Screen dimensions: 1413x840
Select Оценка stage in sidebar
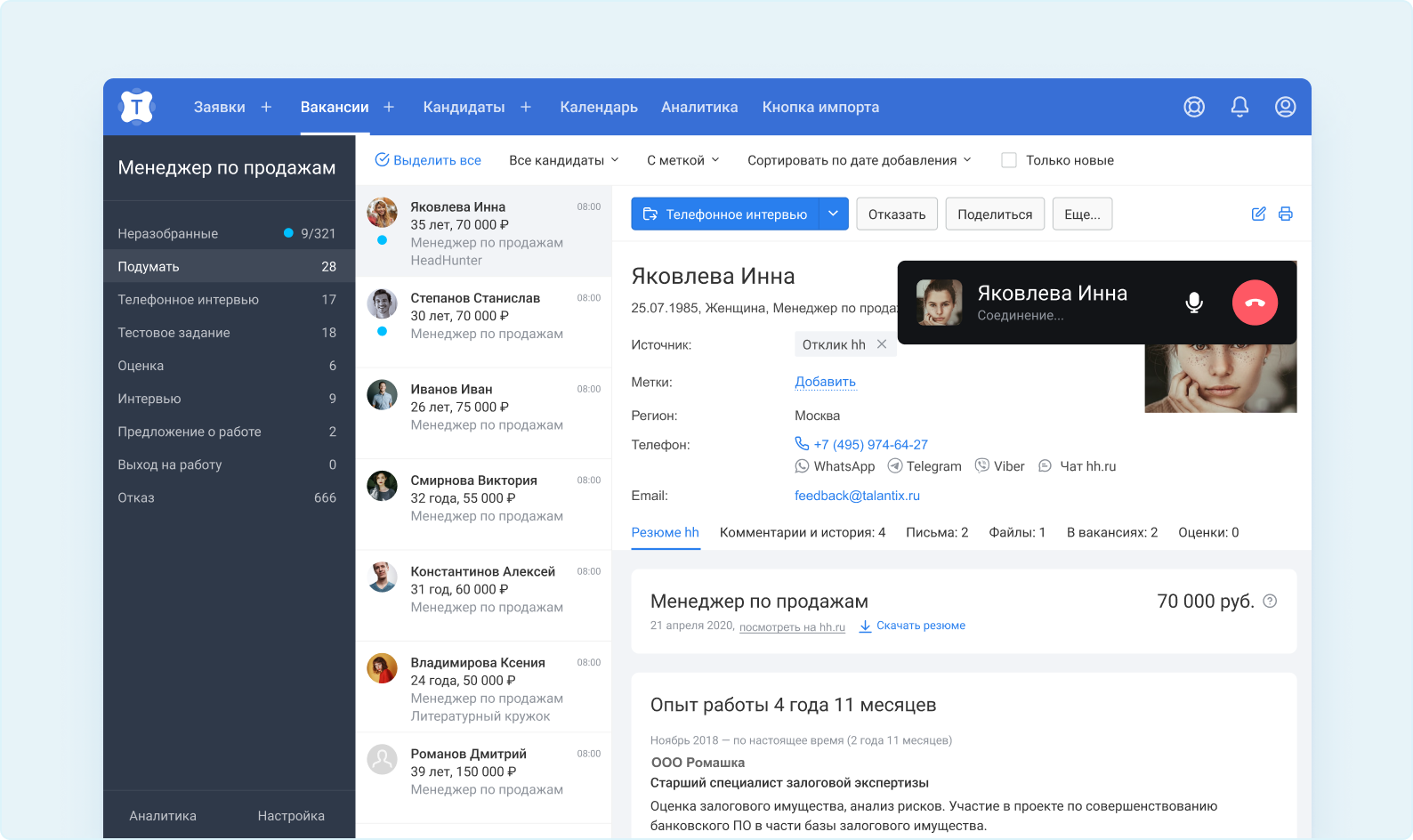tap(230, 365)
